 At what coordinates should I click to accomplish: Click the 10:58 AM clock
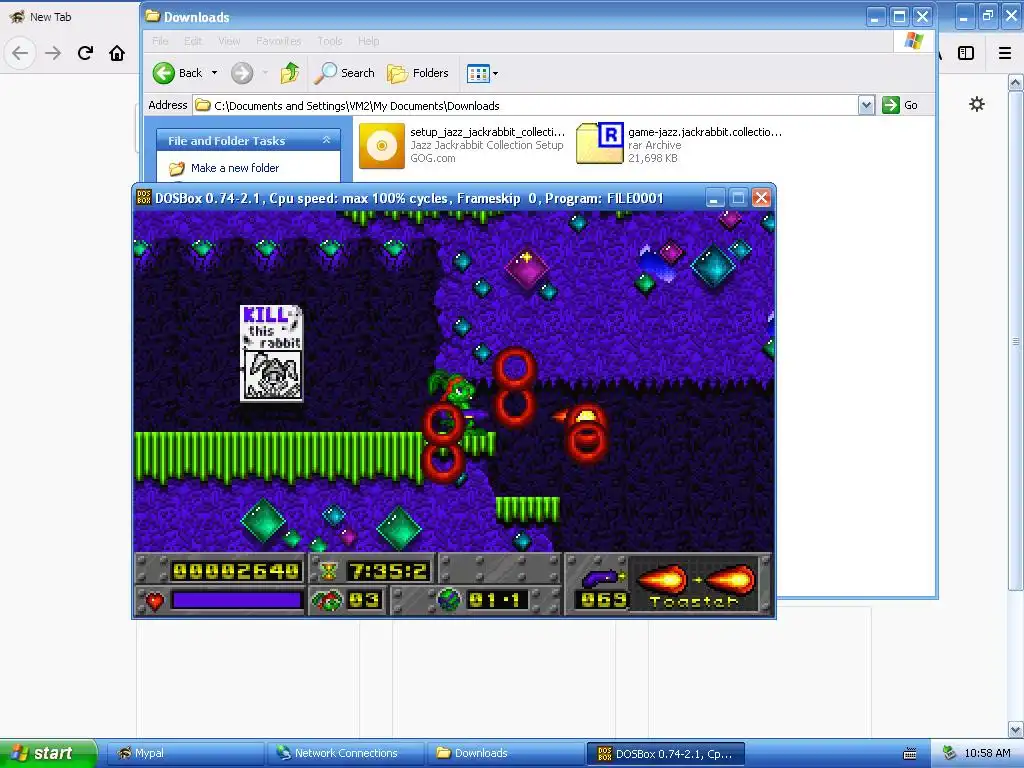pos(987,753)
